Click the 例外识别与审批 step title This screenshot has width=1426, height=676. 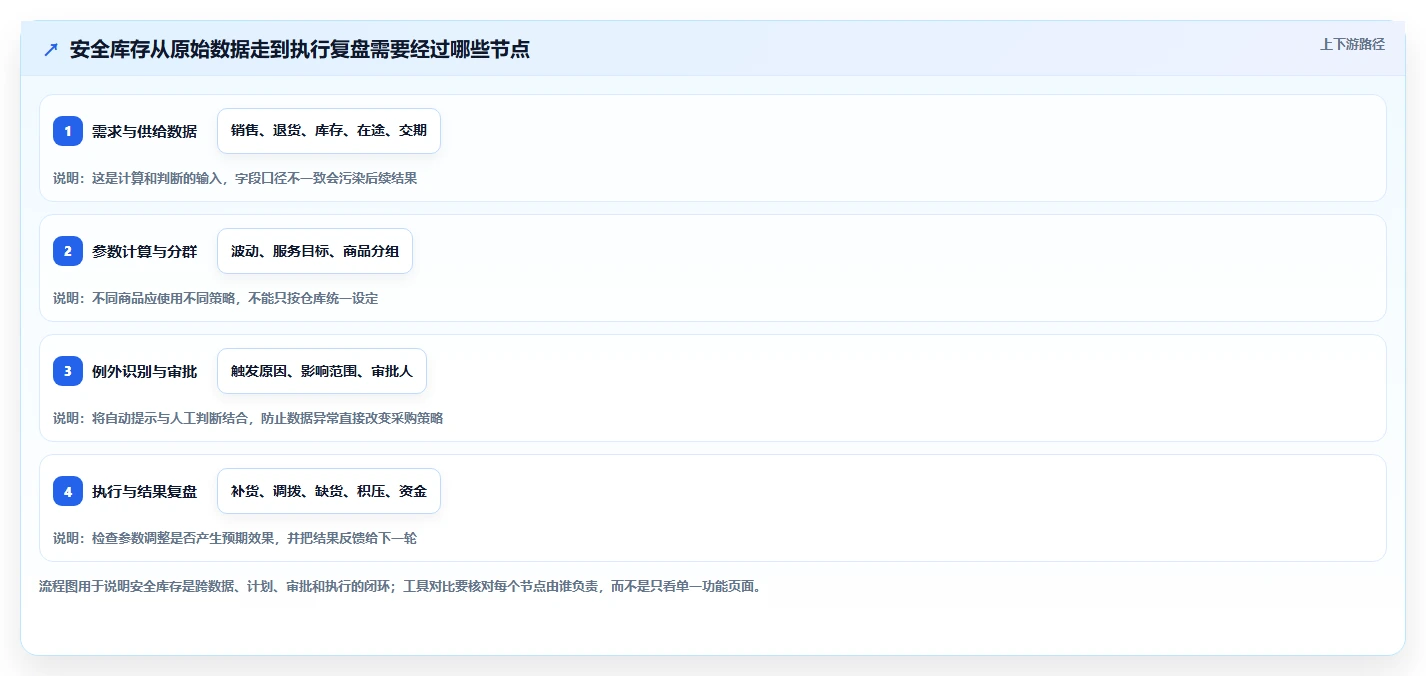144,371
